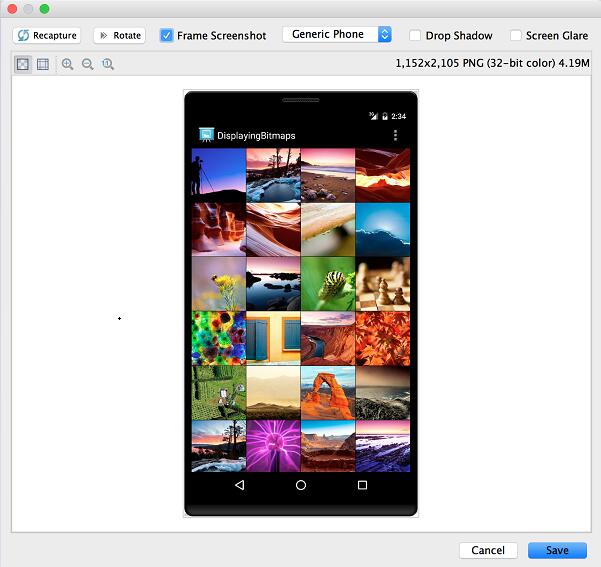601x567 pixels.
Task: Click the DisplayingBitmaps title text
Action: [256, 136]
